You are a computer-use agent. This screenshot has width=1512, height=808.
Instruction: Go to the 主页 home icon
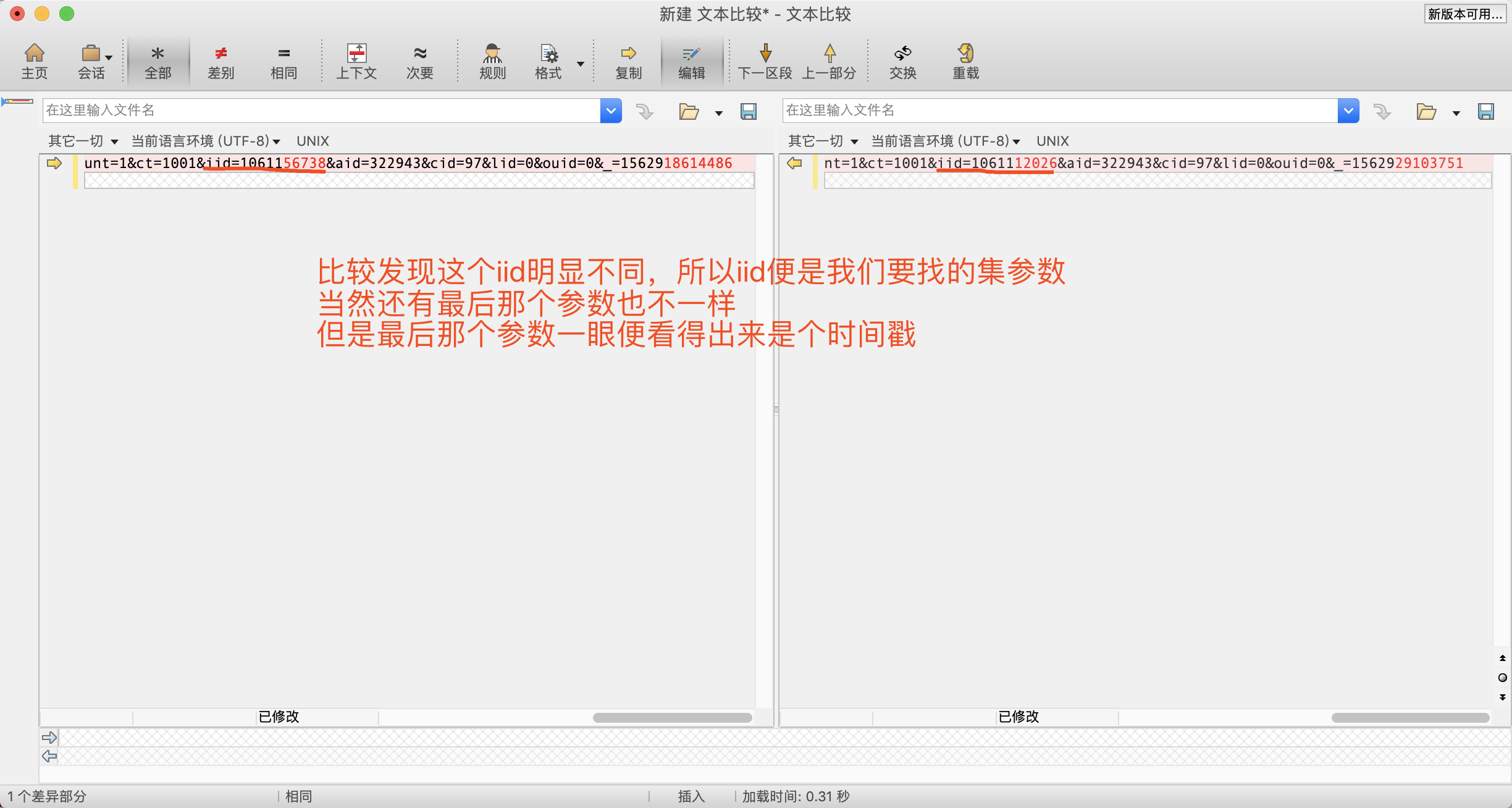35,61
